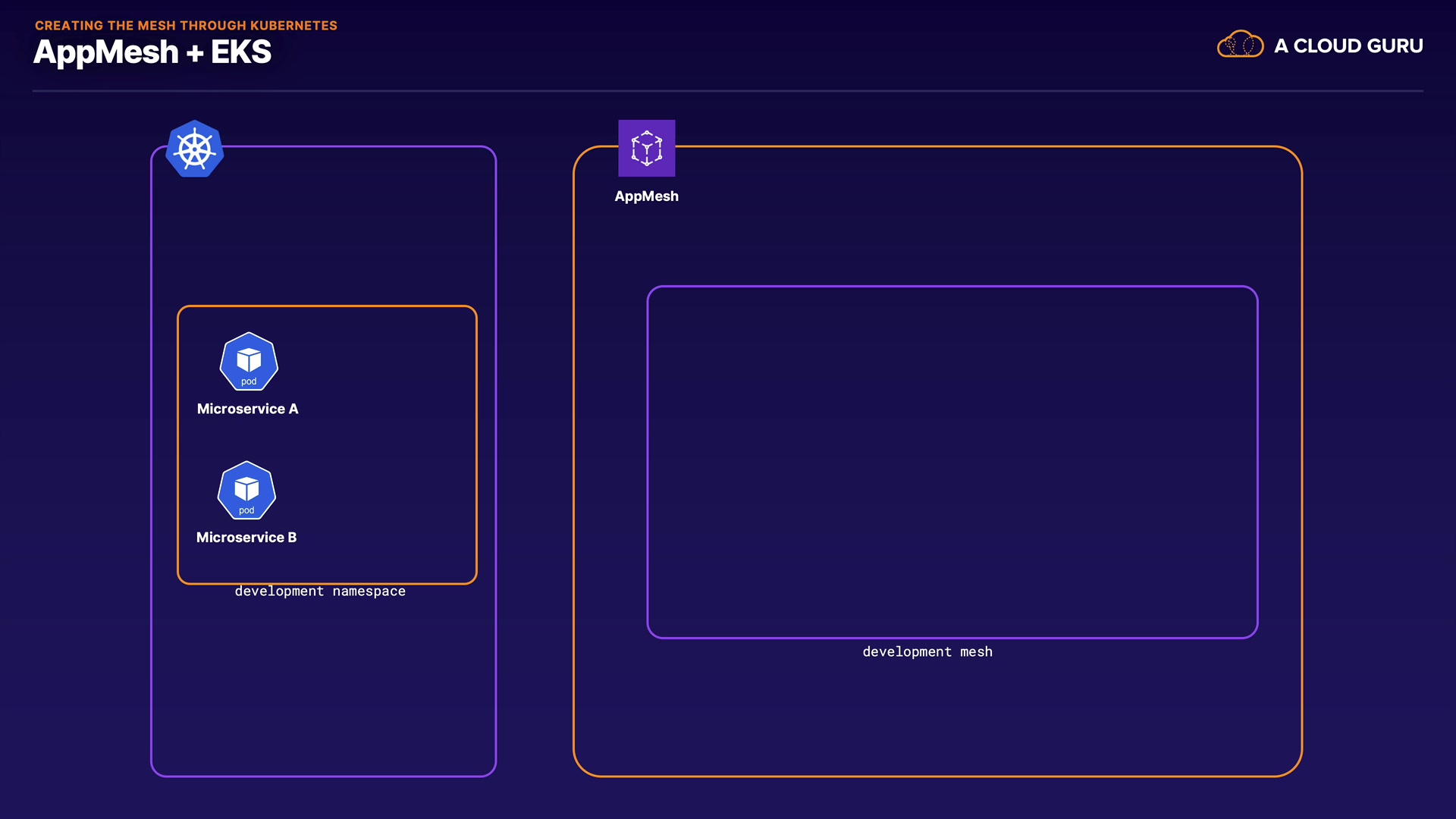
Task: Click the plus sign in the title
Action: coord(195,54)
